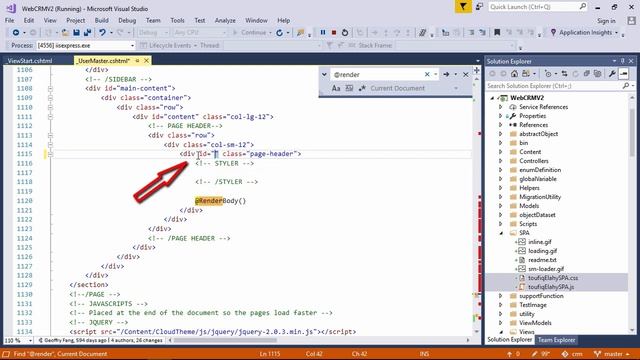Viewport: 640px width, 360px height.
Task: Expand the Replace mode chevron in Find
Action: coord(324,74)
